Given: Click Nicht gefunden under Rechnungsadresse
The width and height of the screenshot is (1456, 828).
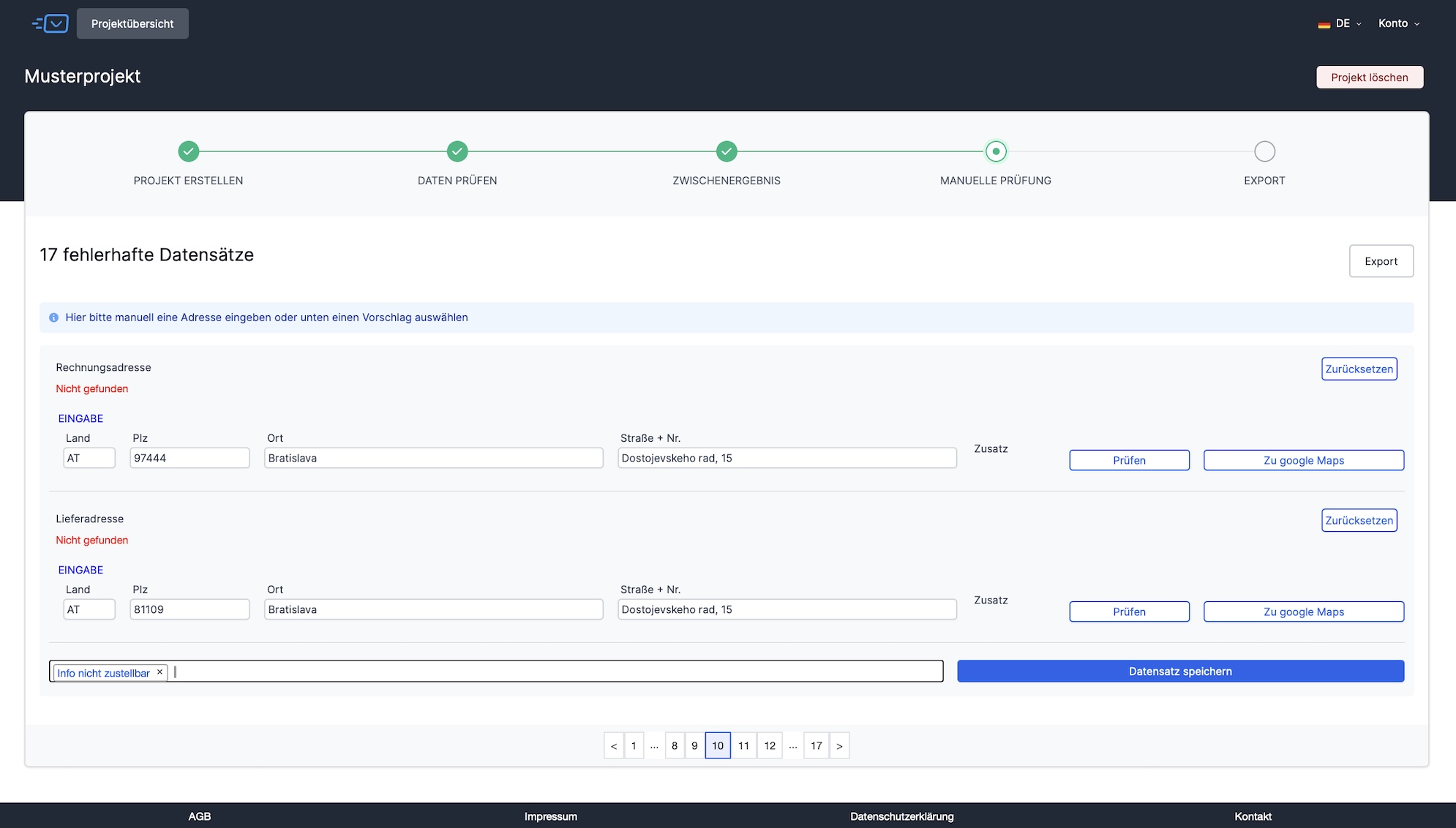Looking at the screenshot, I should click(92, 388).
